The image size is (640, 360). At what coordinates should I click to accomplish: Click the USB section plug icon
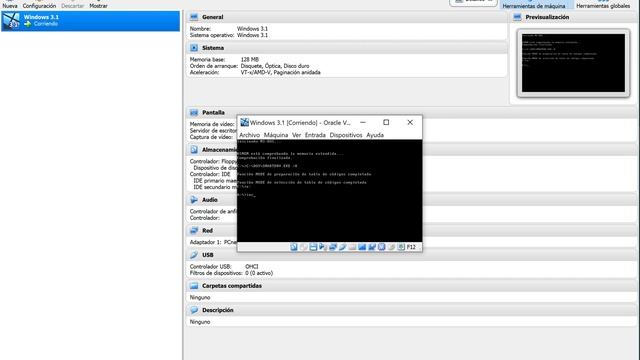pyautogui.click(x=194, y=255)
